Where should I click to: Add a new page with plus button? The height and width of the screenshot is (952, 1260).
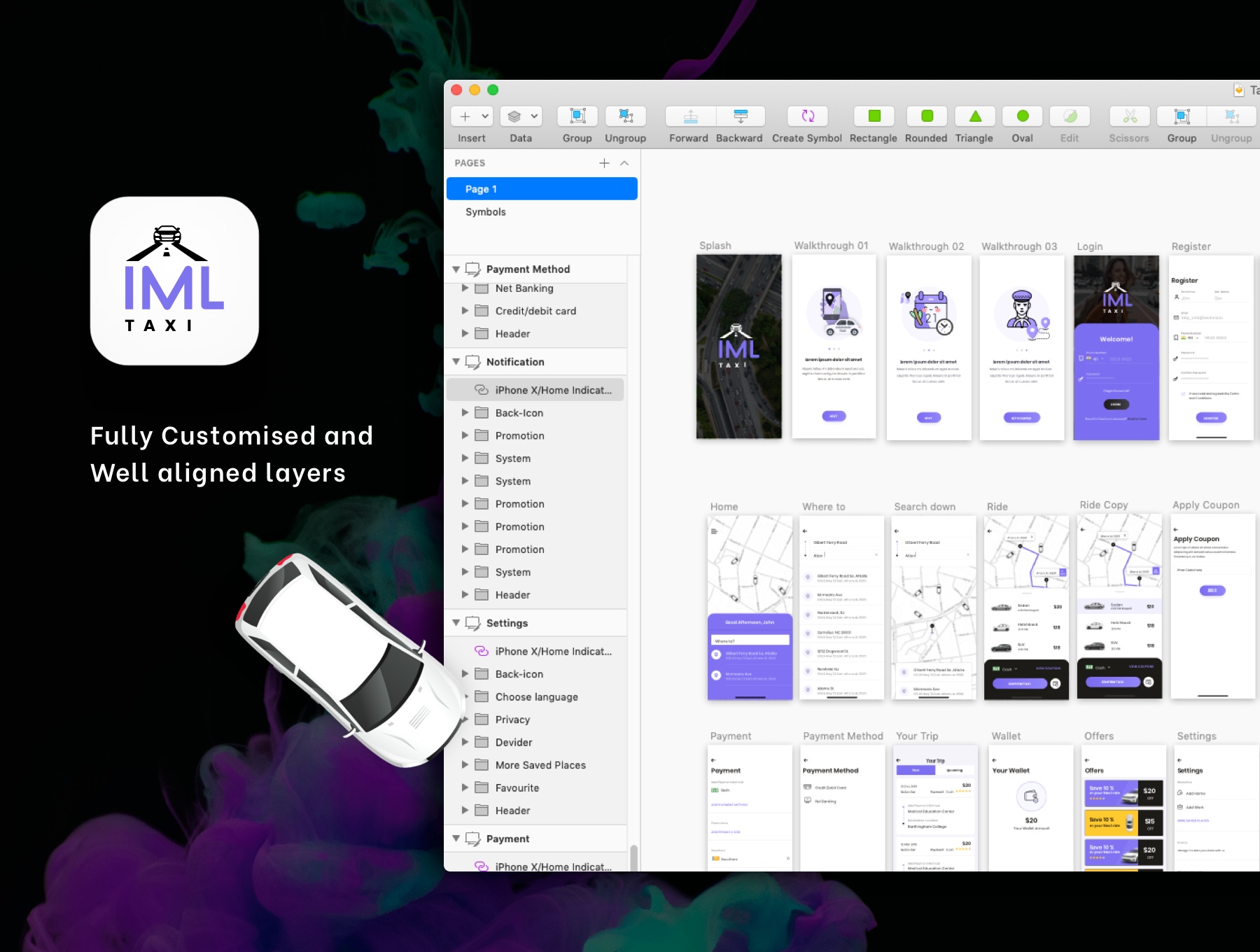604,163
